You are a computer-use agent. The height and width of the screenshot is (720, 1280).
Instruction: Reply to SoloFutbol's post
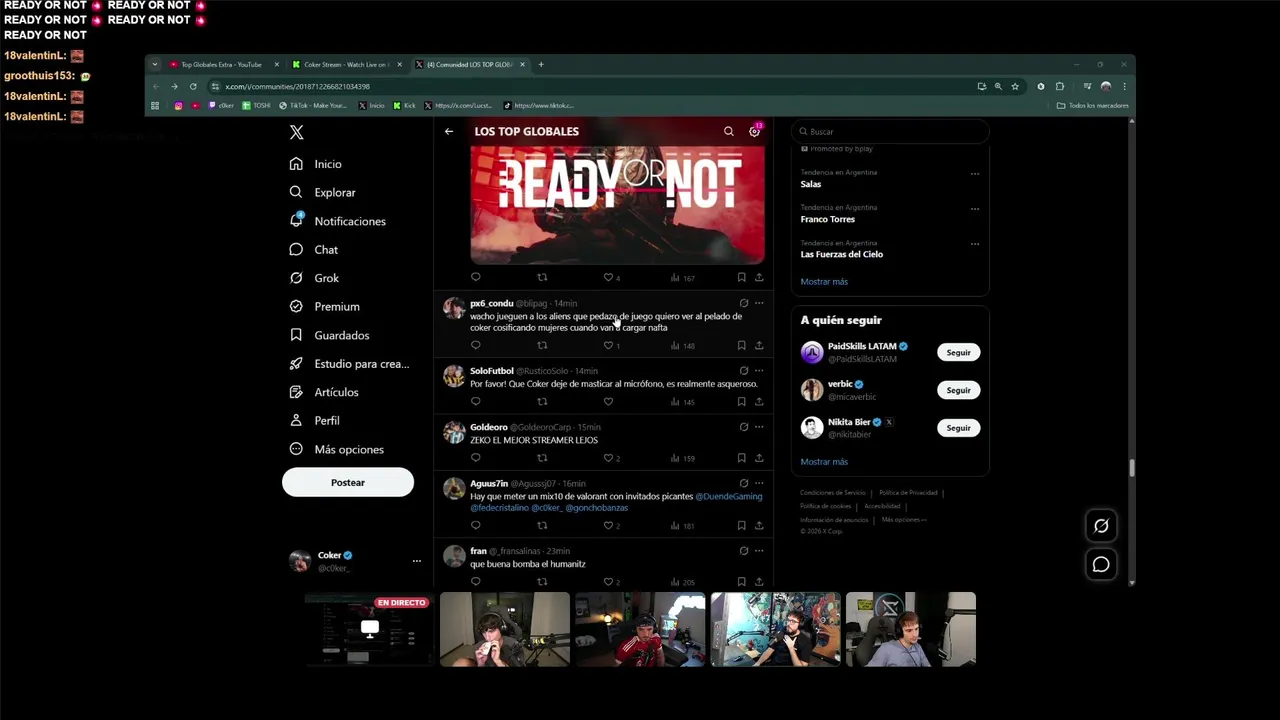click(476, 402)
